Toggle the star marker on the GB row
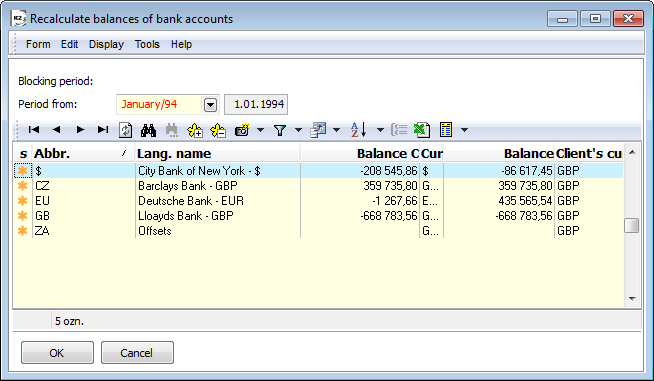This screenshot has height=381, width=654. [x=23, y=216]
